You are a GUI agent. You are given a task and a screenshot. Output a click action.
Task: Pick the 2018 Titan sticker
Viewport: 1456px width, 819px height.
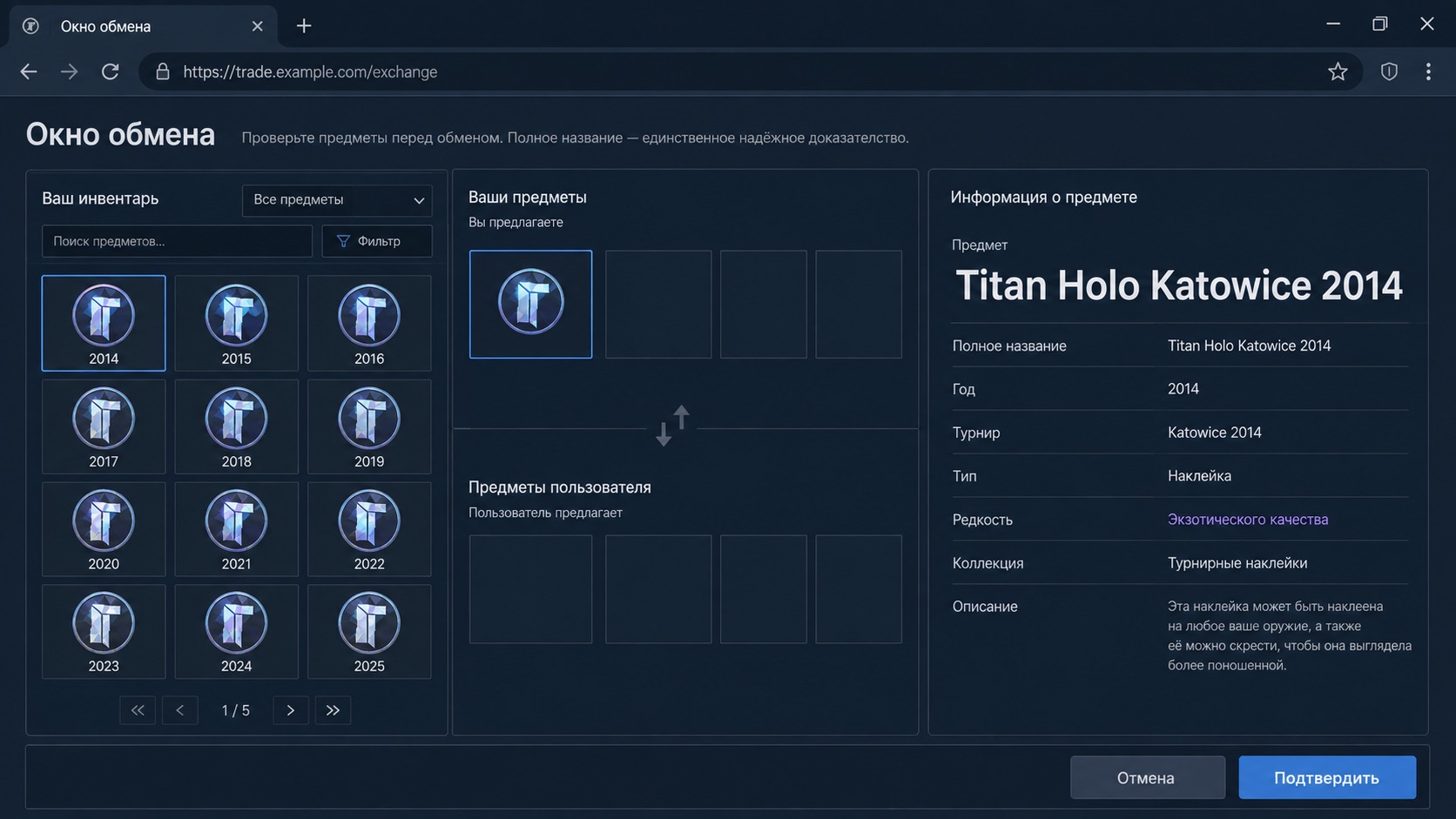(x=236, y=426)
